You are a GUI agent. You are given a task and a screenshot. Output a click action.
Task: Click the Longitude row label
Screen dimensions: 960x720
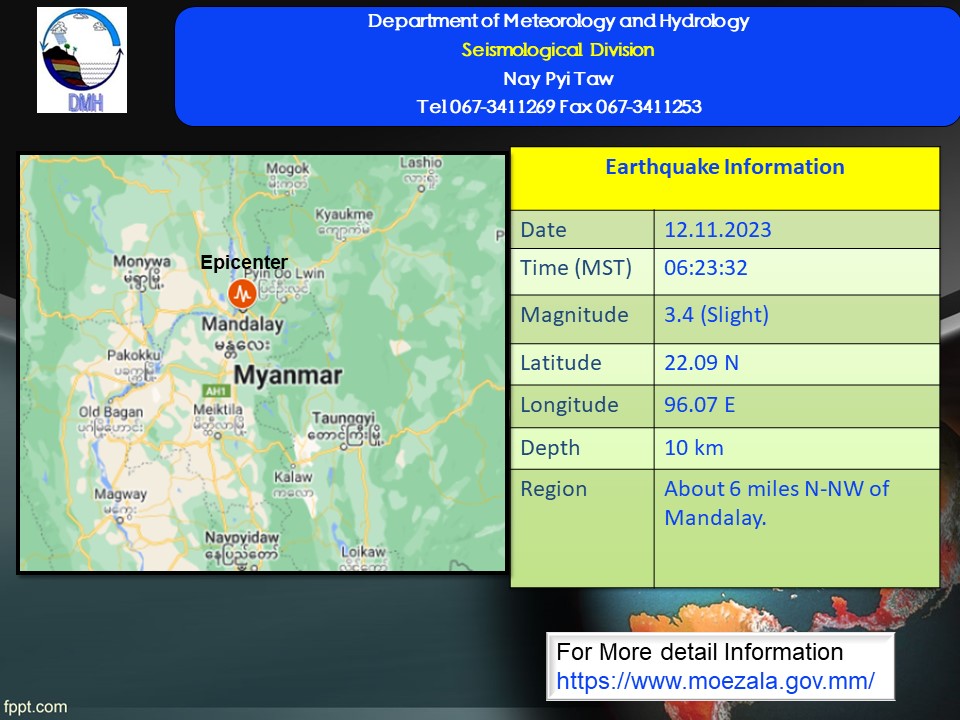tap(569, 405)
